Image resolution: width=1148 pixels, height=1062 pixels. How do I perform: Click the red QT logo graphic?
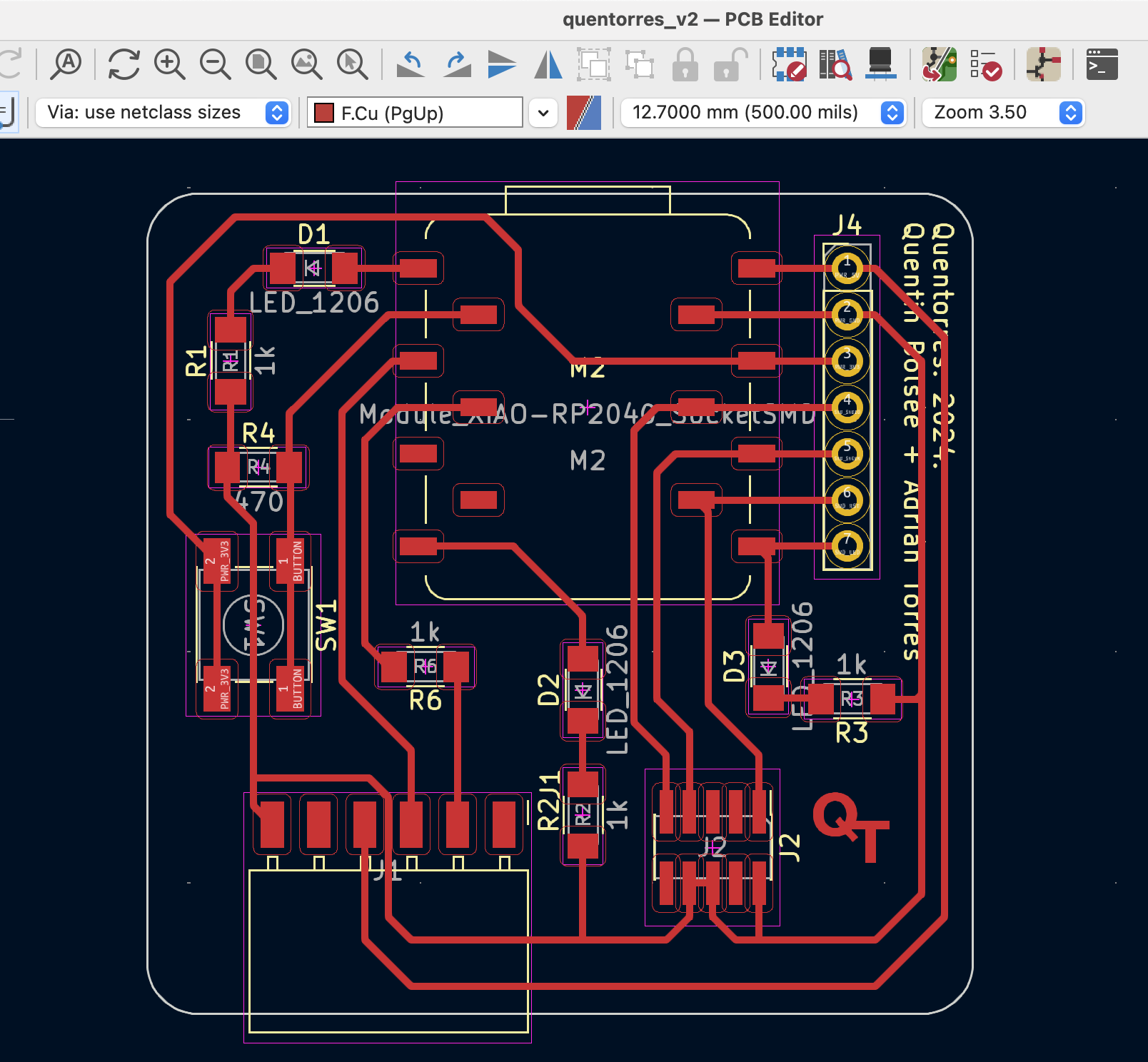pyautogui.click(x=851, y=826)
